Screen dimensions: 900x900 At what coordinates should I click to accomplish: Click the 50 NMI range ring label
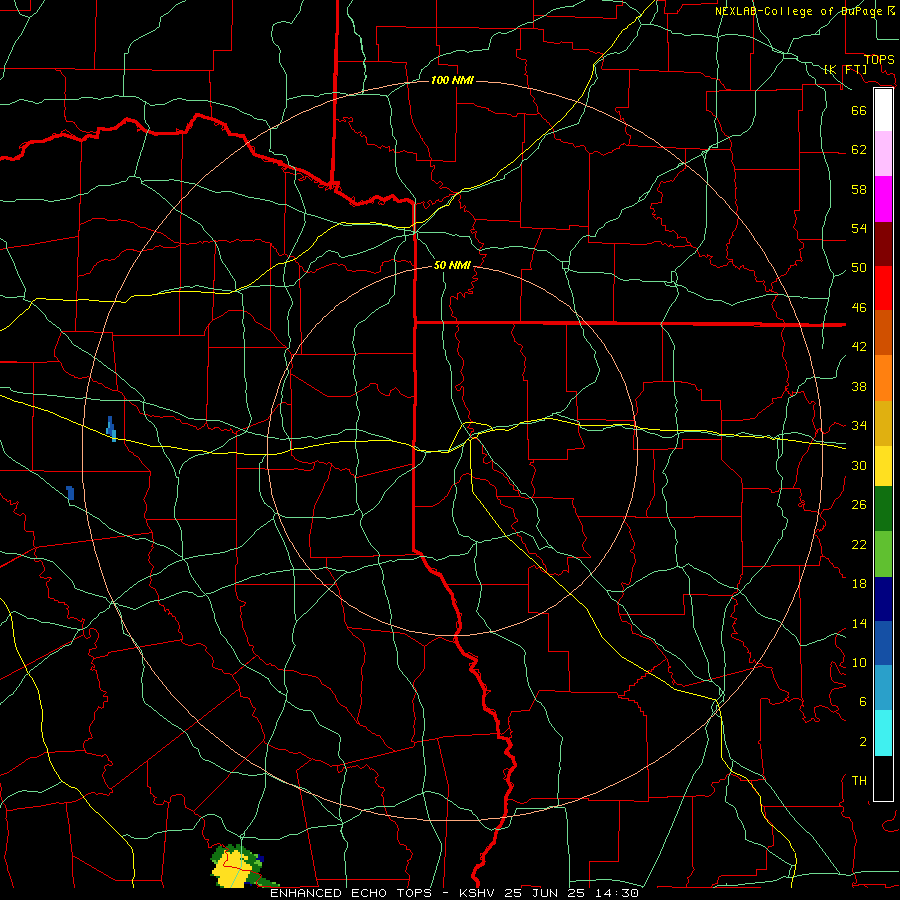tap(452, 265)
